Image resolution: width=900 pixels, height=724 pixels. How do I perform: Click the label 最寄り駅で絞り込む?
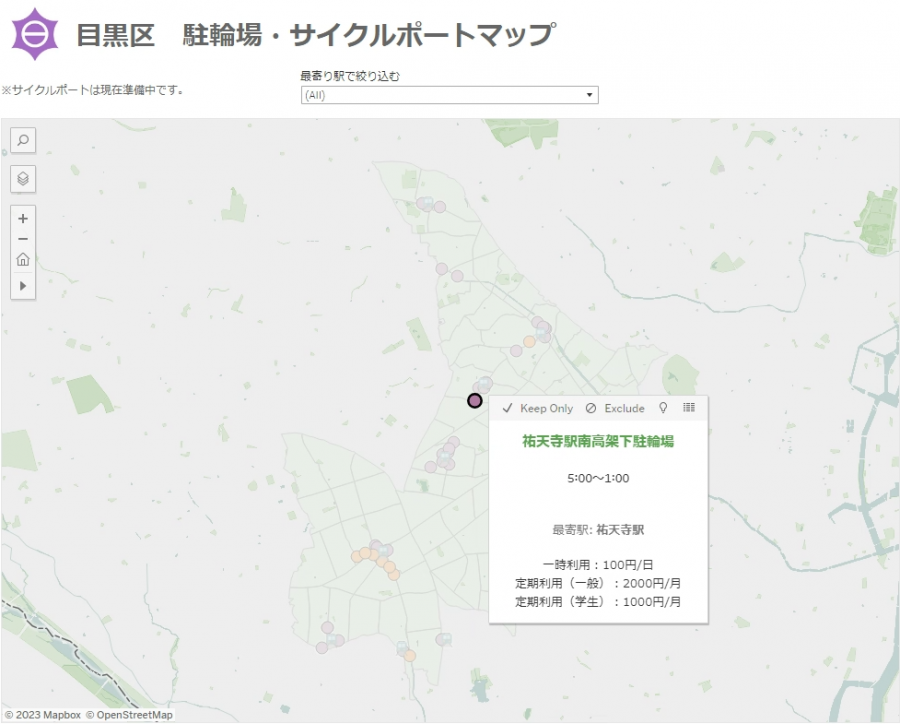tap(350, 76)
